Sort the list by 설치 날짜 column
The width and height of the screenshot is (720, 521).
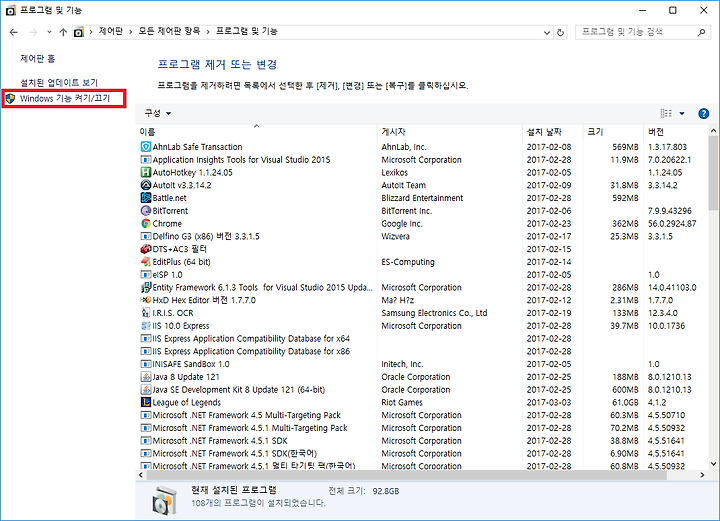click(553, 132)
